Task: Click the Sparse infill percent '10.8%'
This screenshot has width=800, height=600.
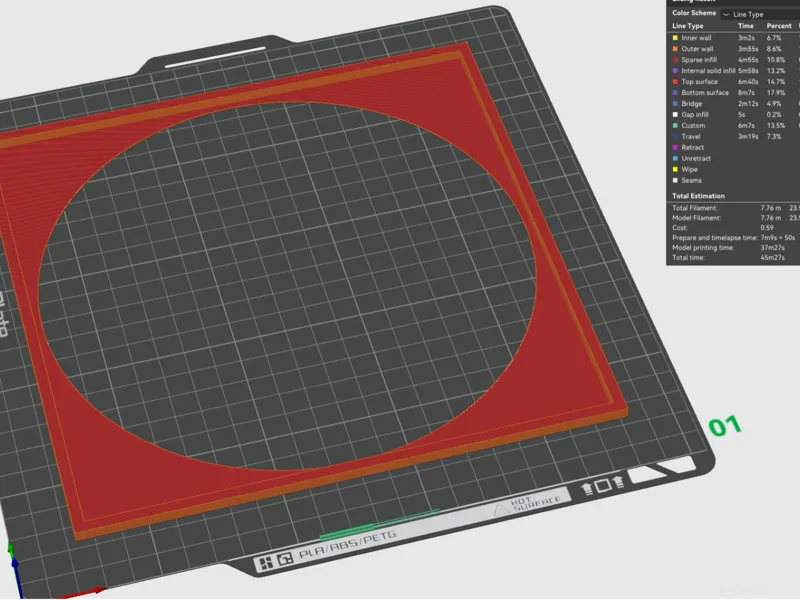Action: click(776, 60)
